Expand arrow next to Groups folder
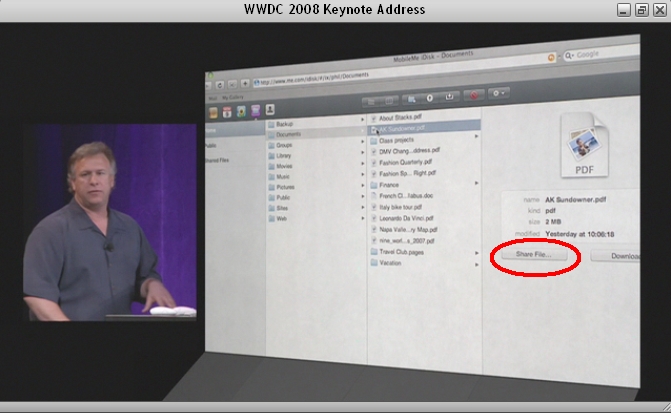This screenshot has height=413, width=671. pyautogui.click(x=362, y=141)
